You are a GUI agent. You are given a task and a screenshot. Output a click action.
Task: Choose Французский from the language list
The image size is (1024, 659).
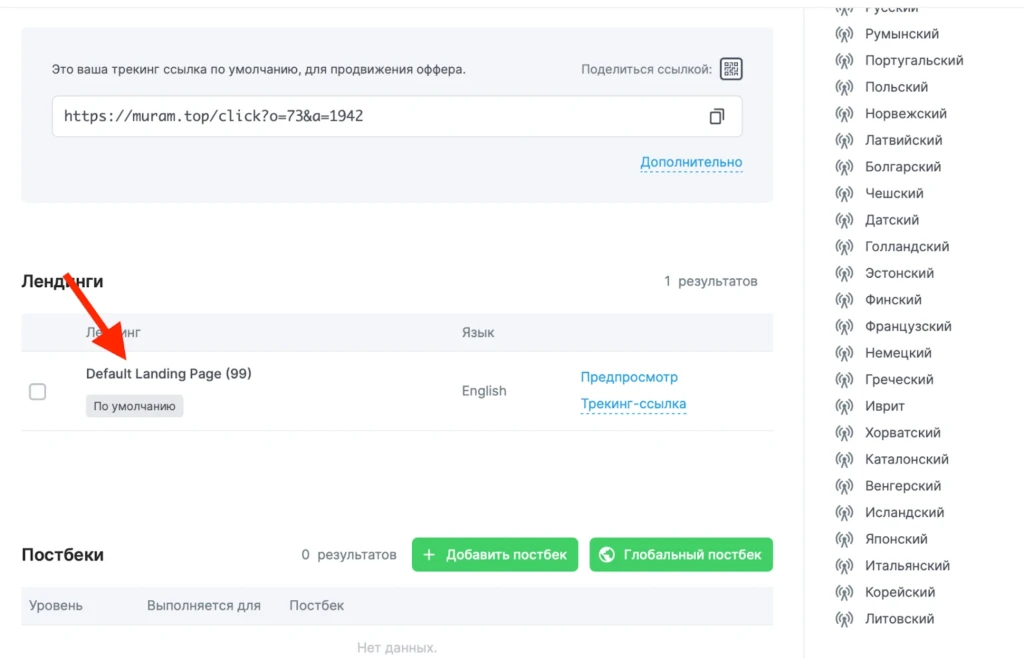point(908,326)
